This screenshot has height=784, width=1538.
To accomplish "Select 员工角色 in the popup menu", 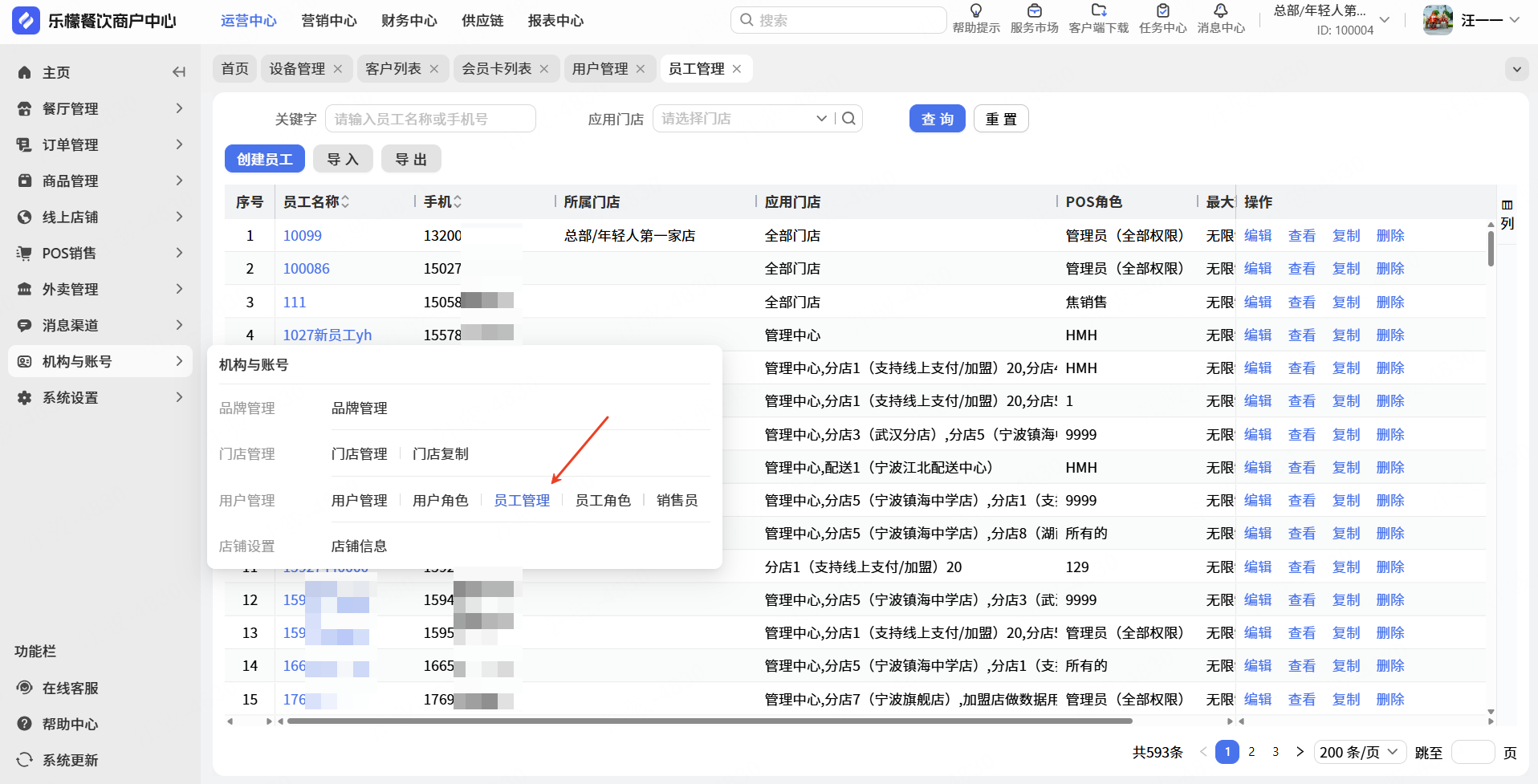I will (603, 501).
